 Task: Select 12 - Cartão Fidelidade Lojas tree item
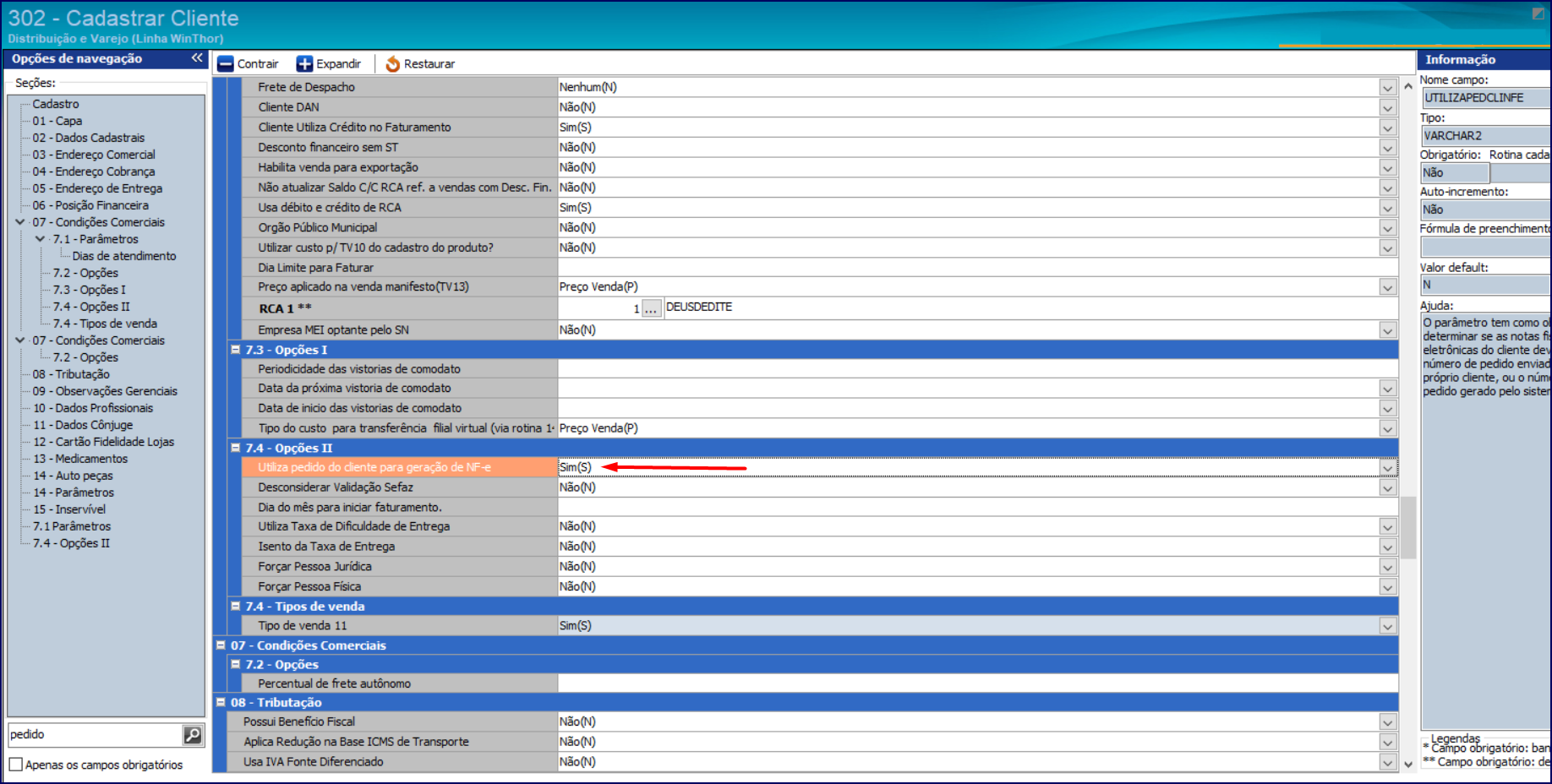tap(103, 442)
